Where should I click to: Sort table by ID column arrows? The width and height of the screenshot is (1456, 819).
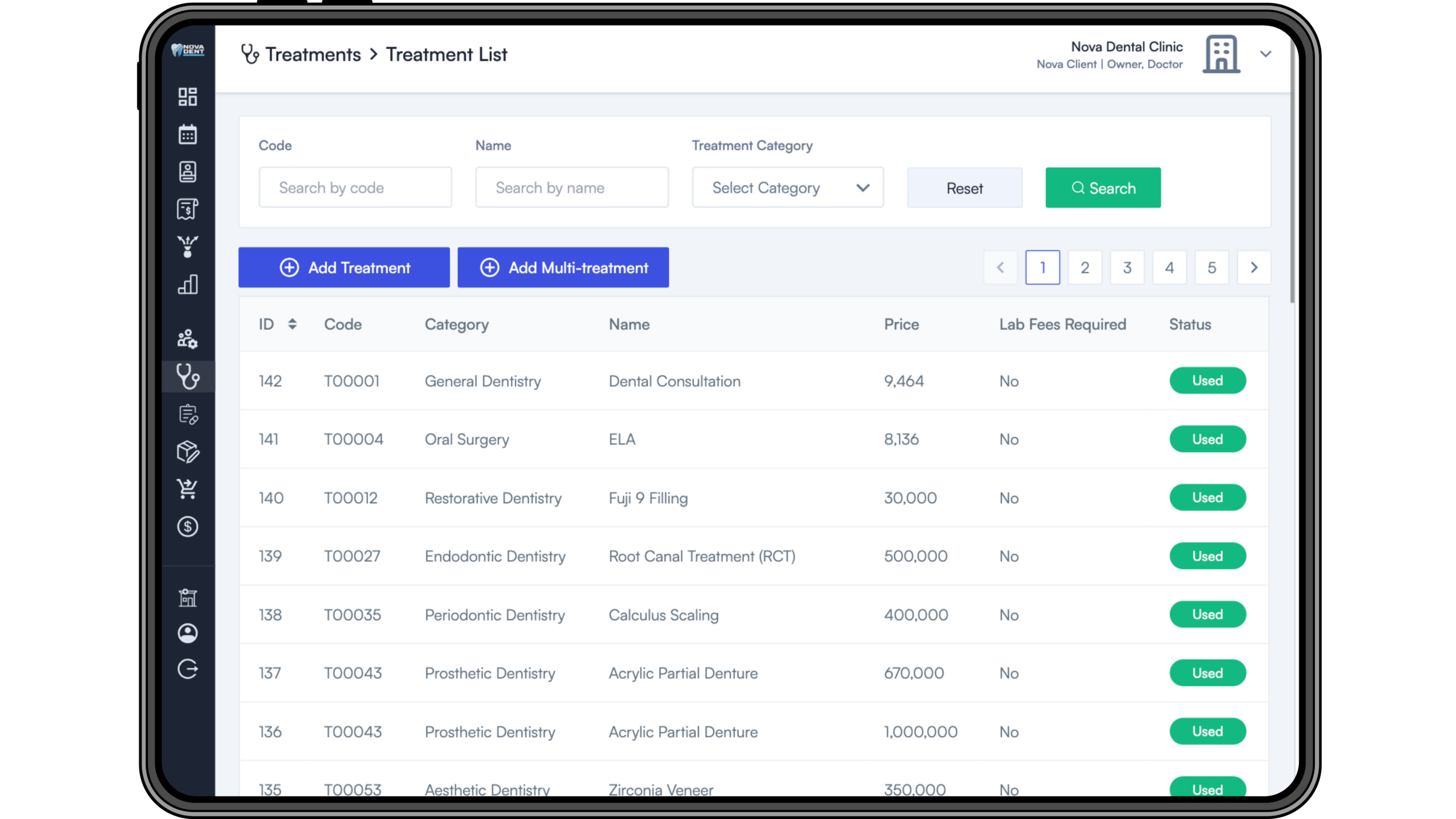pos(292,324)
